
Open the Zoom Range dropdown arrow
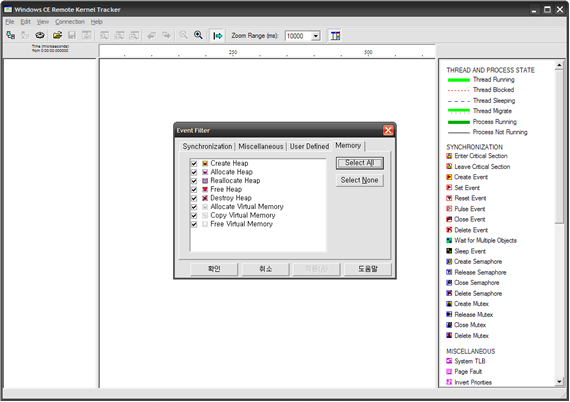[x=316, y=36]
